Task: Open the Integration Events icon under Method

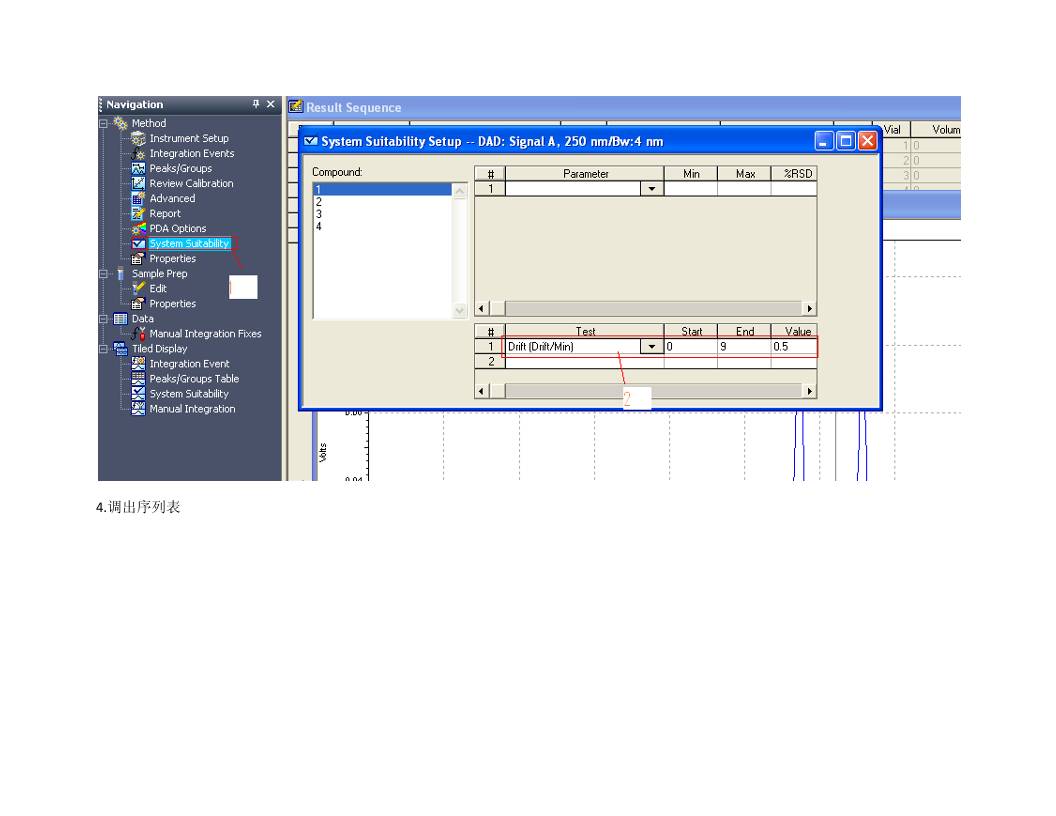Action: pyautogui.click(x=138, y=154)
